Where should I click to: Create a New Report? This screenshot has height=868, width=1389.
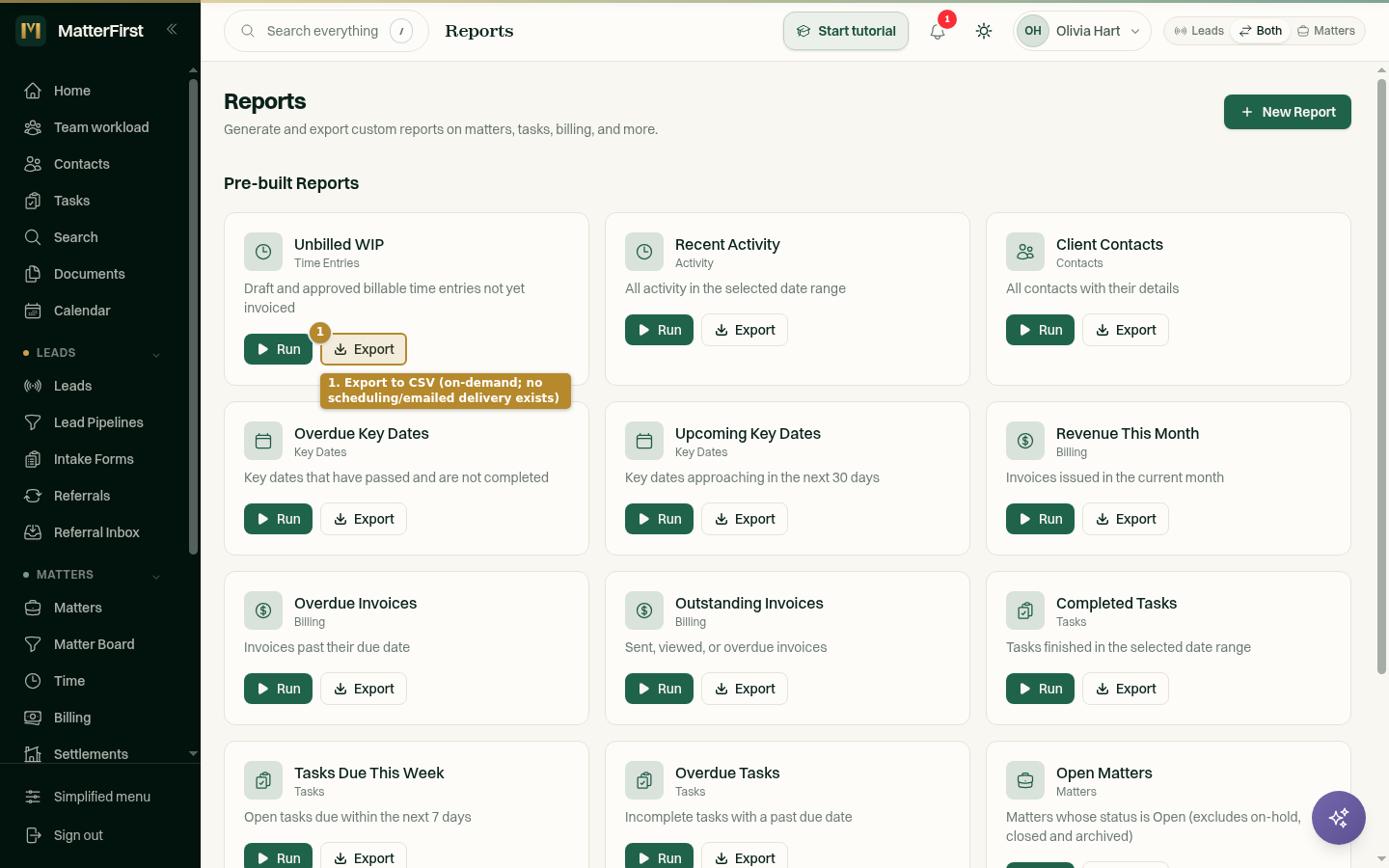point(1288,112)
